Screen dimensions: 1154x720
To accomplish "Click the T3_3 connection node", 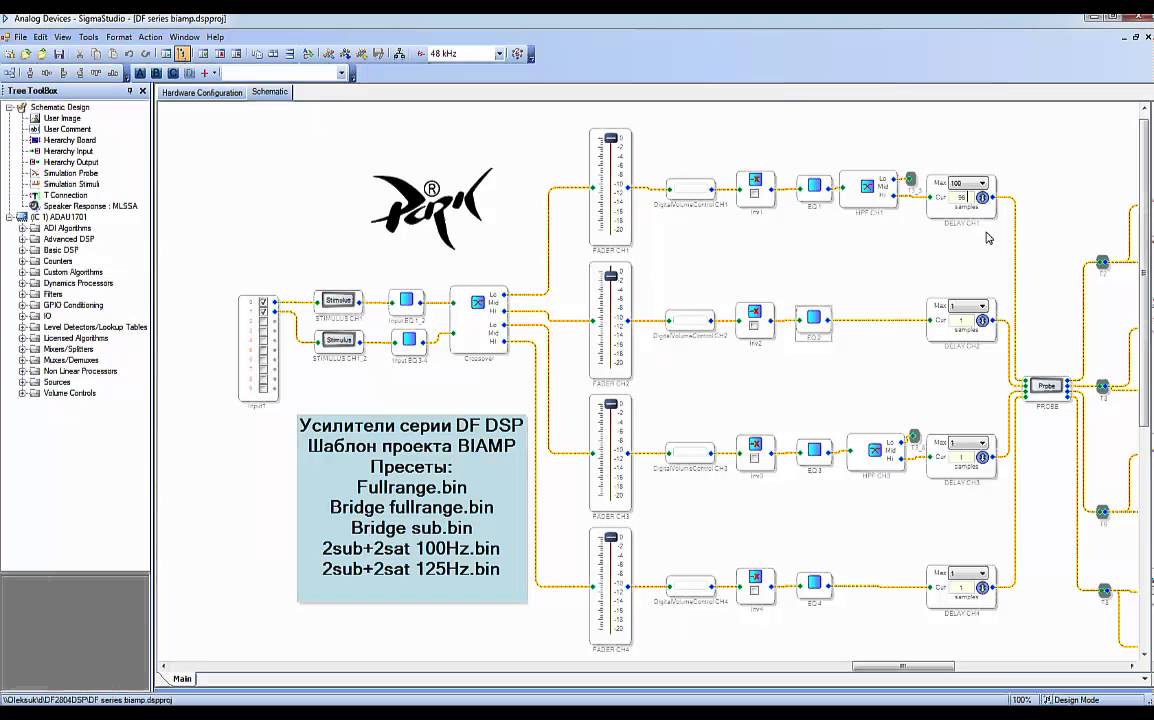I will click(x=910, y=179).
